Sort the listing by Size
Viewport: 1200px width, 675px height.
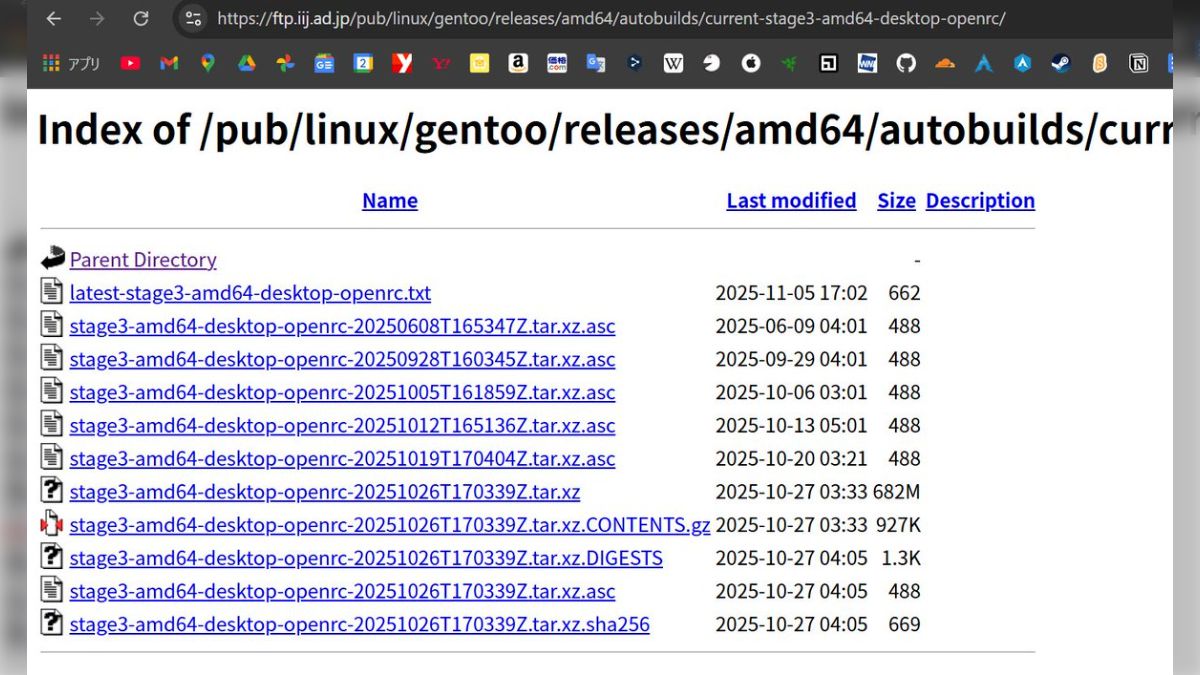point(896,200)
